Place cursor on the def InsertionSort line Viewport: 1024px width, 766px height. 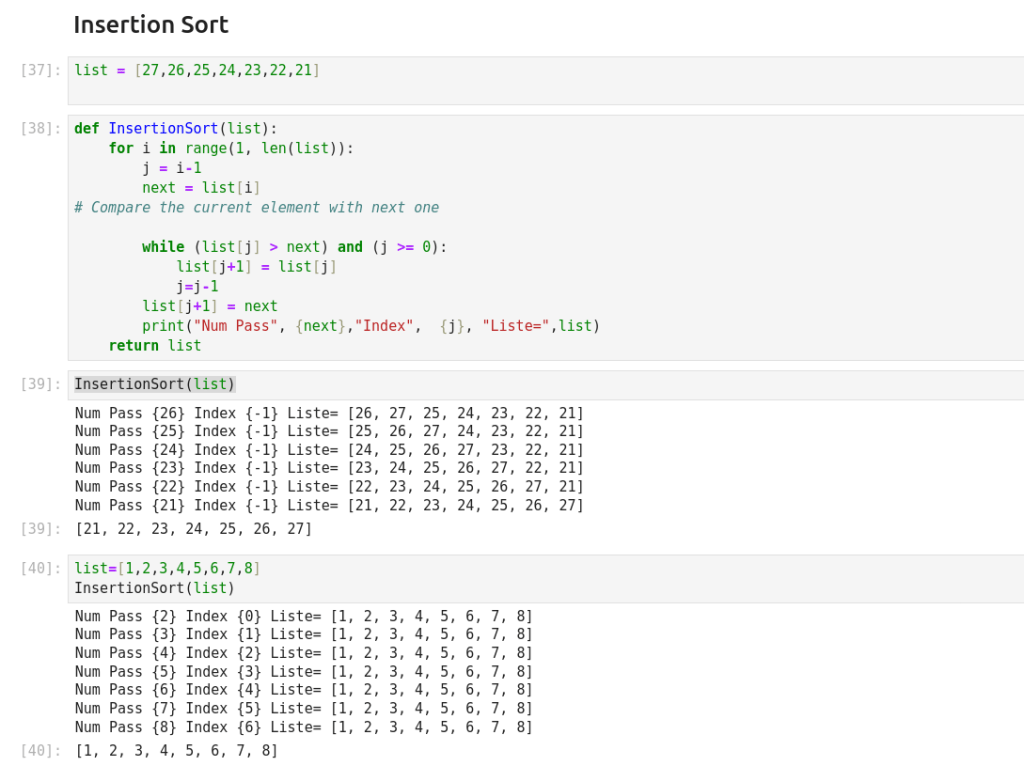point(176,129)
